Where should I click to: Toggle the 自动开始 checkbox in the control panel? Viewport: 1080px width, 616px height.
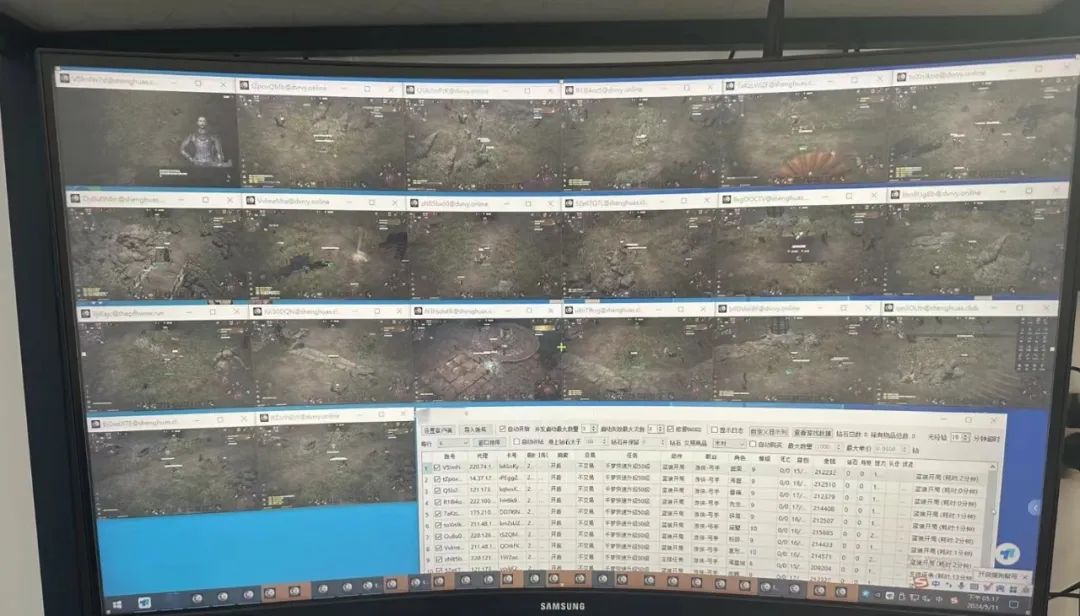coord(502,429)
